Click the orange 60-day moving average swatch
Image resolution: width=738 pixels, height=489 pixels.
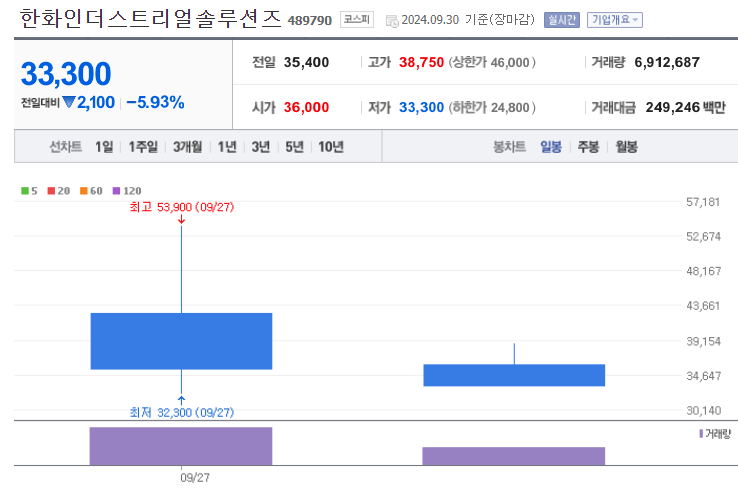pyautogui.click(x=84, y=191)
